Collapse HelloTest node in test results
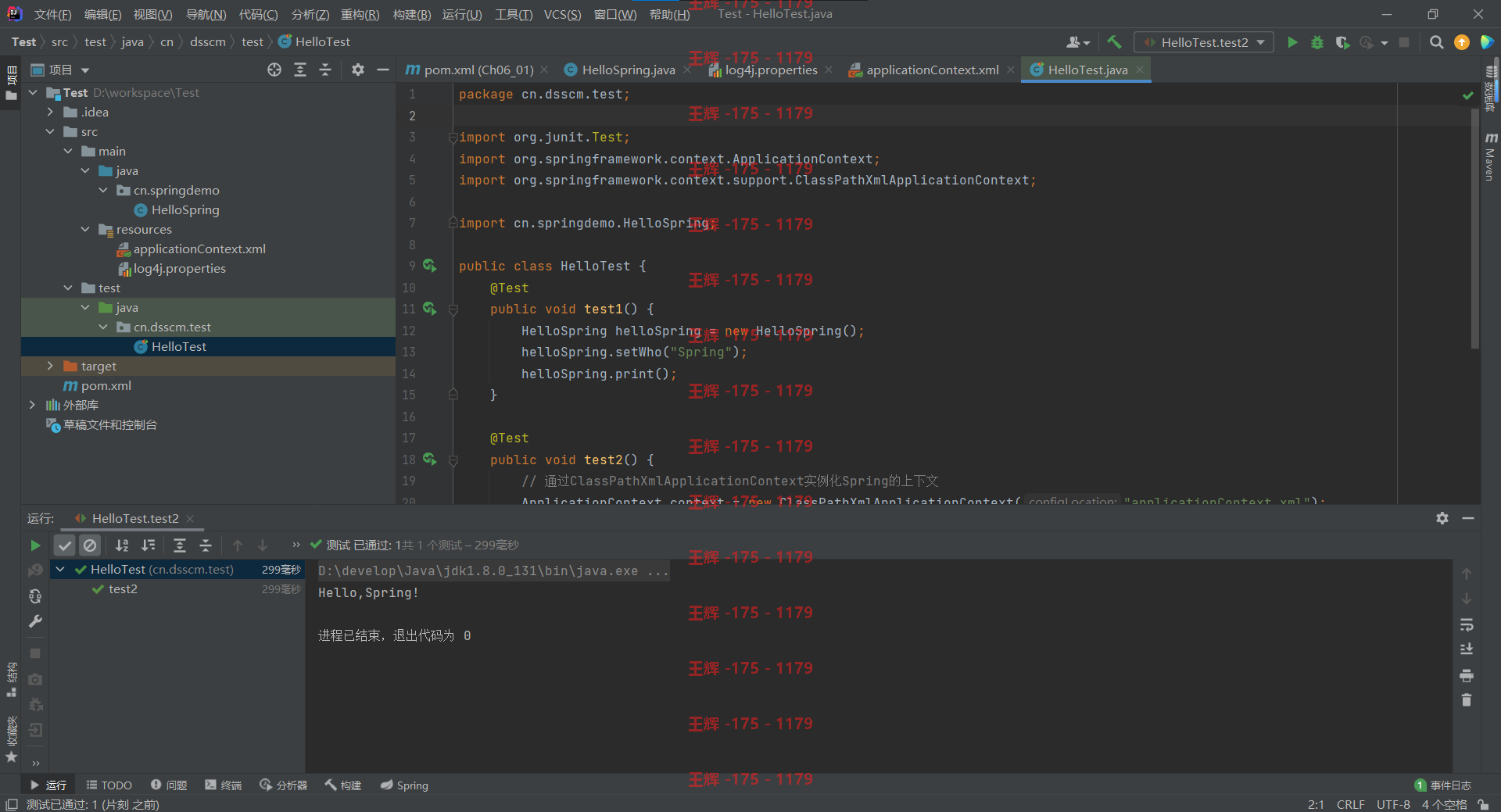This screenshot has width=1501, height=812. point(60,570)
